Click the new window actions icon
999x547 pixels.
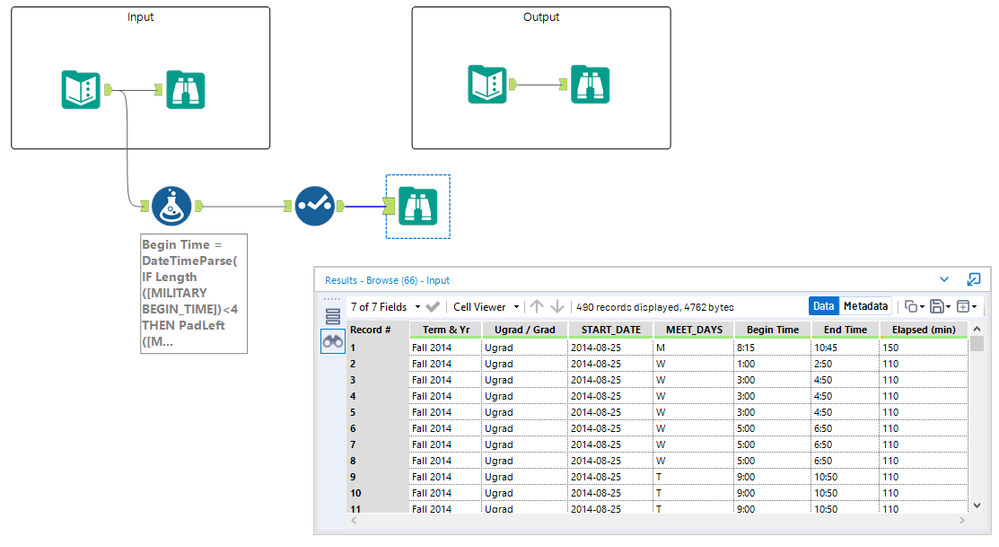[963, 307]
